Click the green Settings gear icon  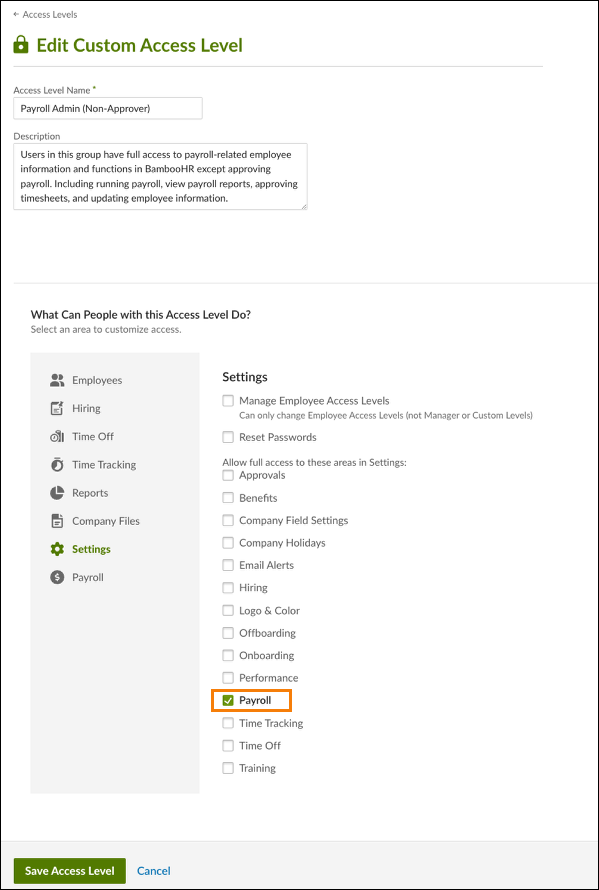(x=57, y=549)
